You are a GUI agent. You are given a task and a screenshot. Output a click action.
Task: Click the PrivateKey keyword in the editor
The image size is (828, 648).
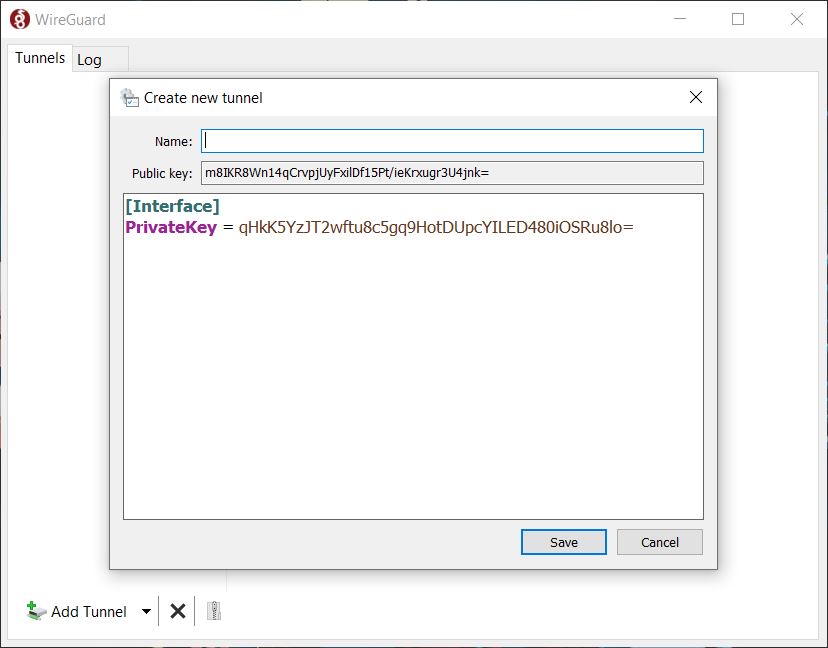171,227
